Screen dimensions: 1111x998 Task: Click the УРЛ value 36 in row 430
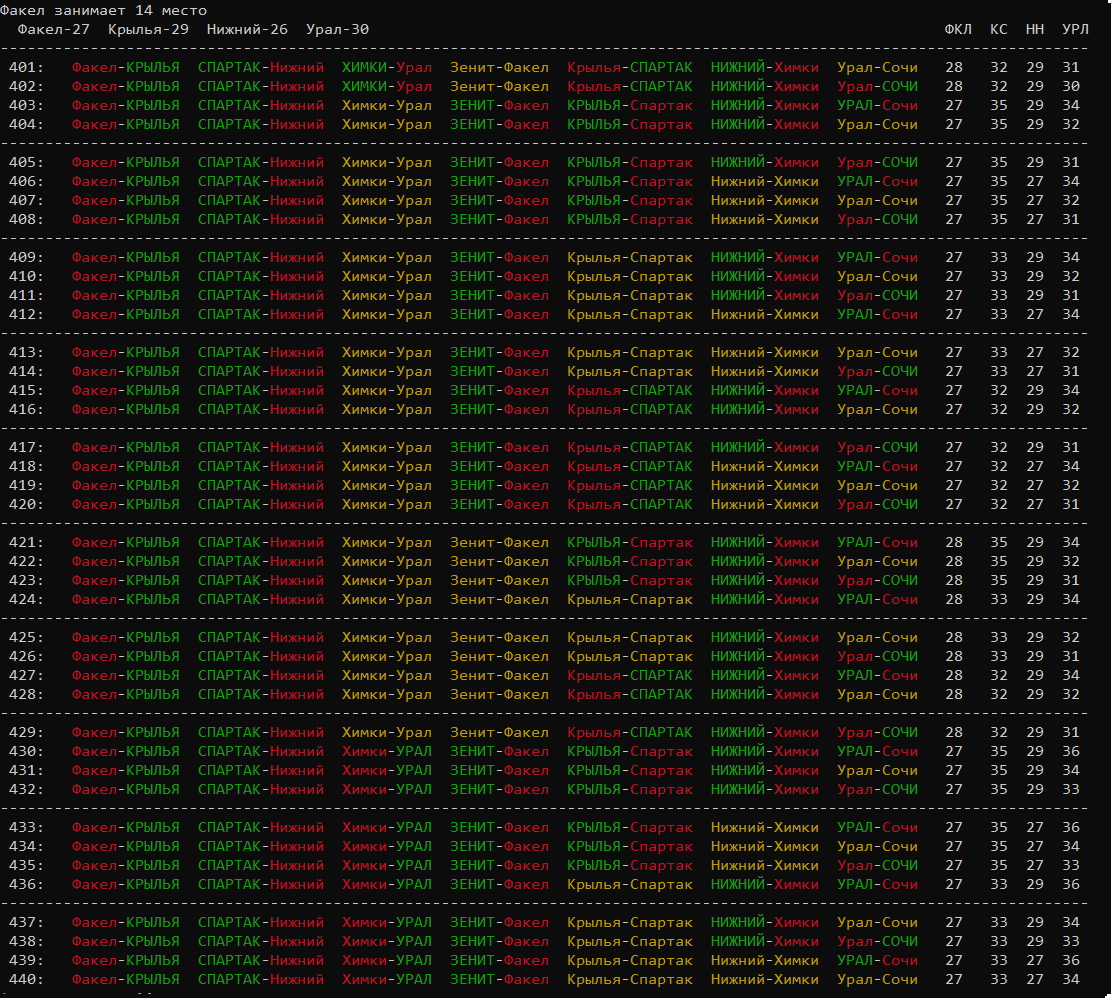(x=1071, y=752)
